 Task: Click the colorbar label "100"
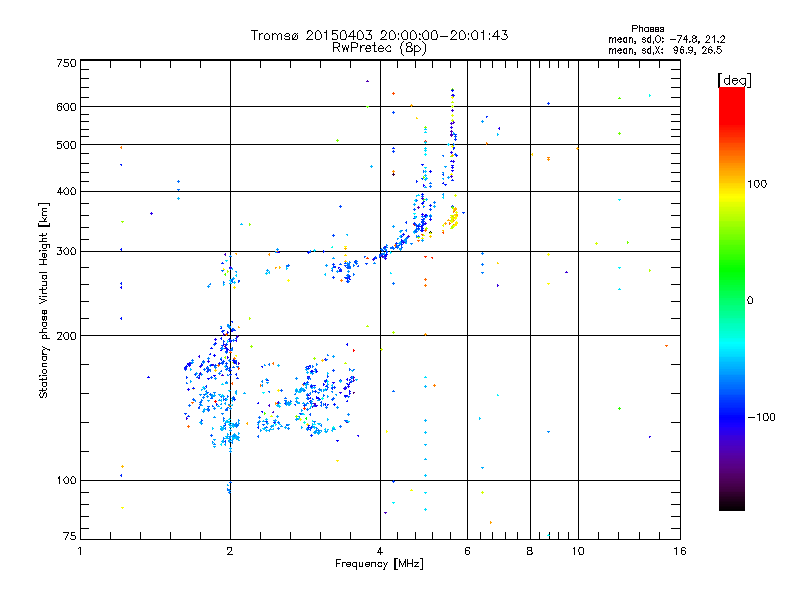[757, 184]
